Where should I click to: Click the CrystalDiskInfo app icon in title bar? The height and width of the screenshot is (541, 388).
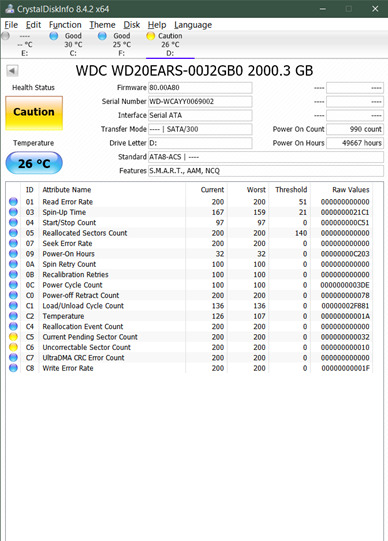point(10,9)
